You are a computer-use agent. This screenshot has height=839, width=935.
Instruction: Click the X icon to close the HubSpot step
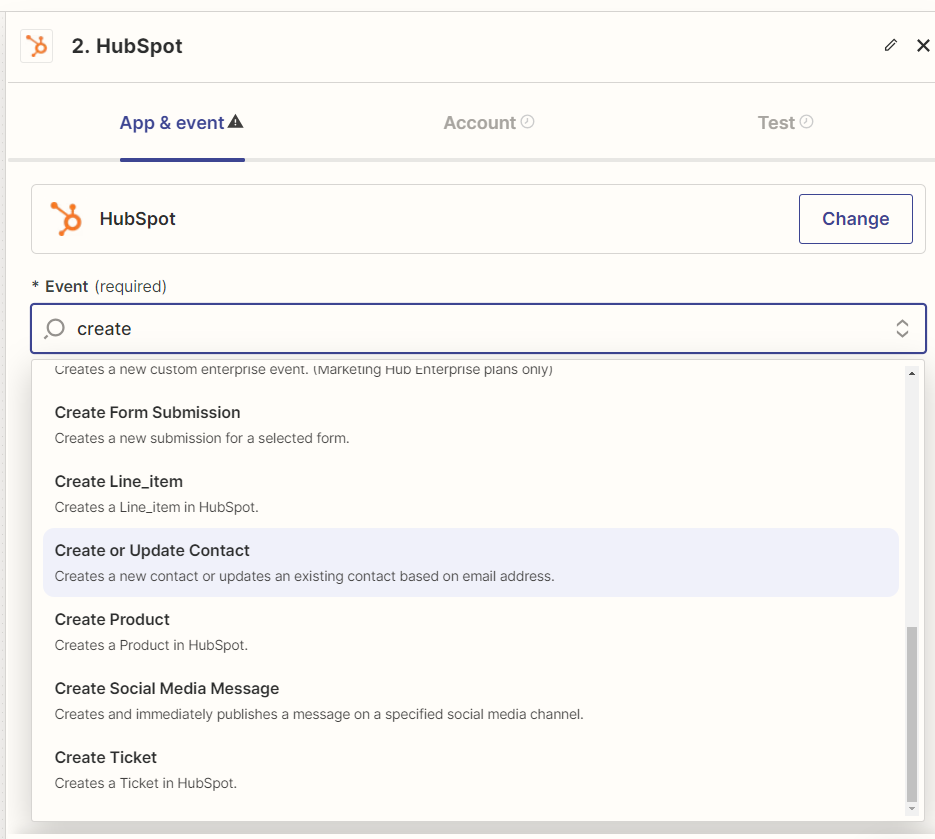point(923,45)
